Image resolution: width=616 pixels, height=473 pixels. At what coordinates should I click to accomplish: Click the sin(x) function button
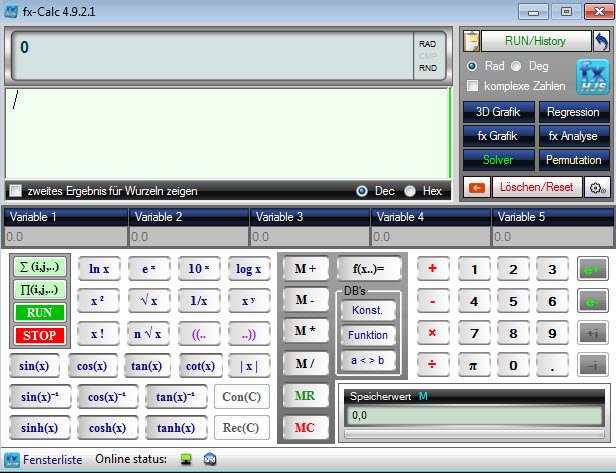tap(34, 366)
